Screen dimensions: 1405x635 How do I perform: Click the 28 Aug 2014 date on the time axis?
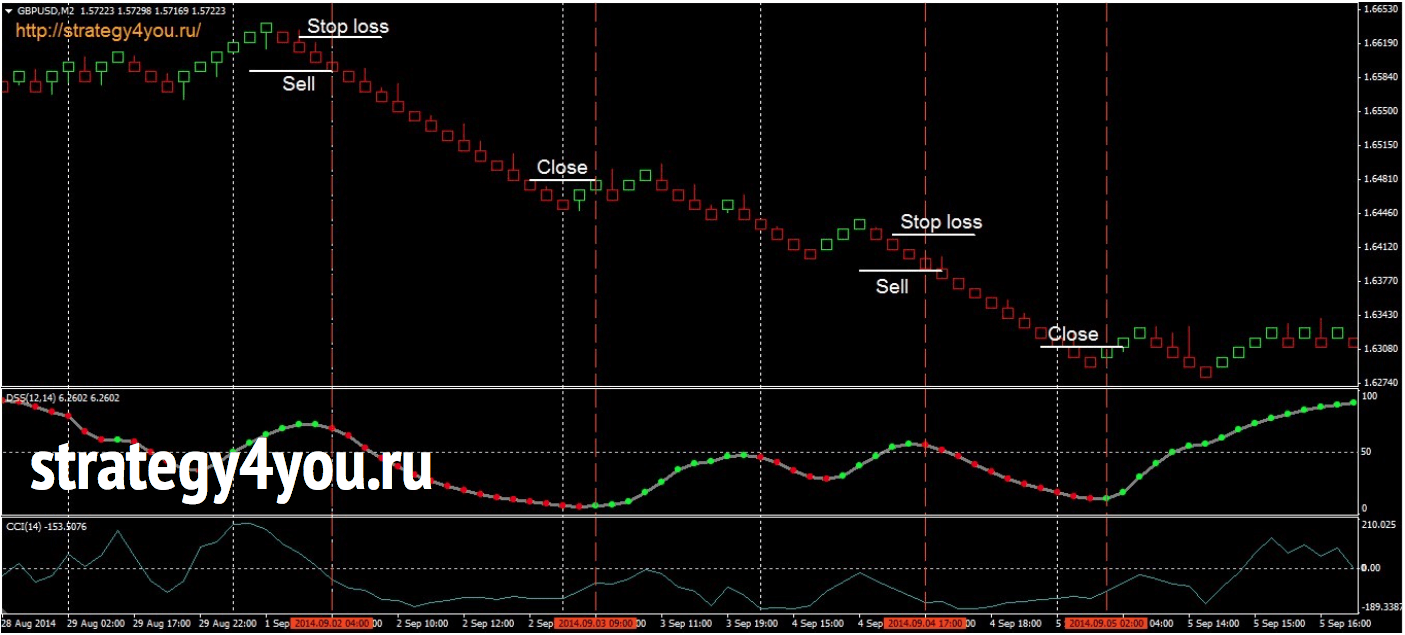(x=29, y=623)
